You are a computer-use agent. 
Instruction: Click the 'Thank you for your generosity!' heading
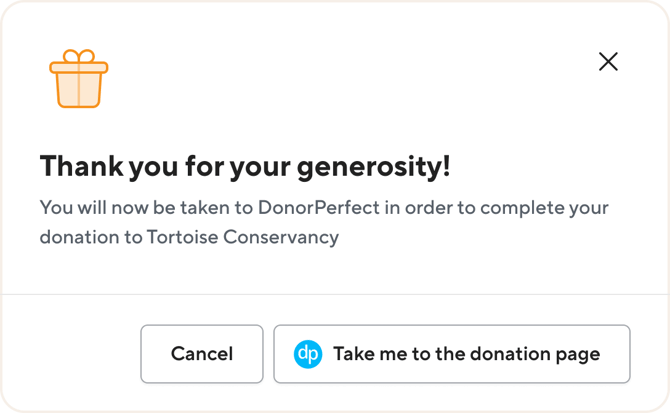coord(245,166)
